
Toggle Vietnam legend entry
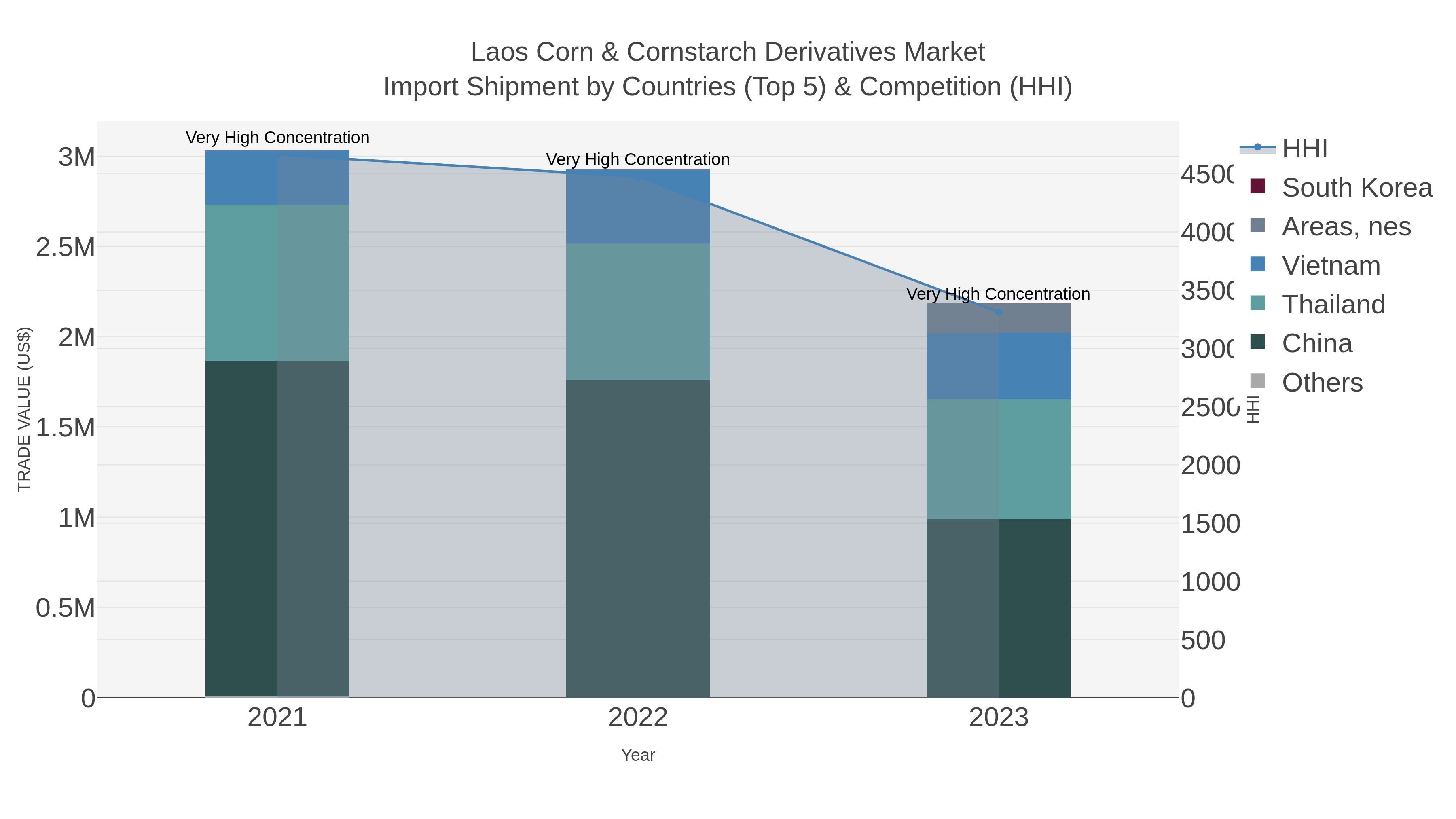coord(1315,266)
